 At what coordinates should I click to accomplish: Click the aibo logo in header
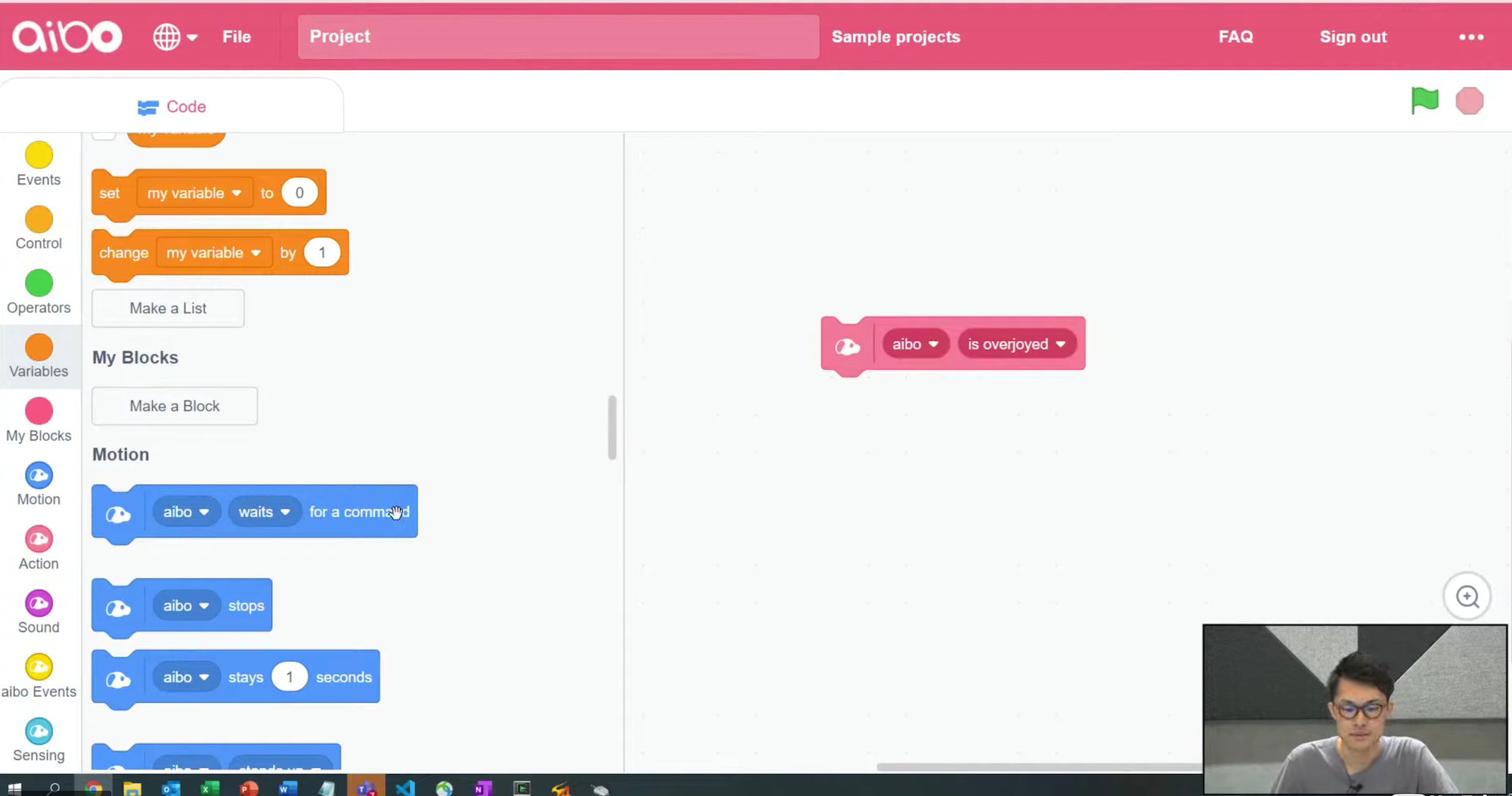click(x=67, y=36)
